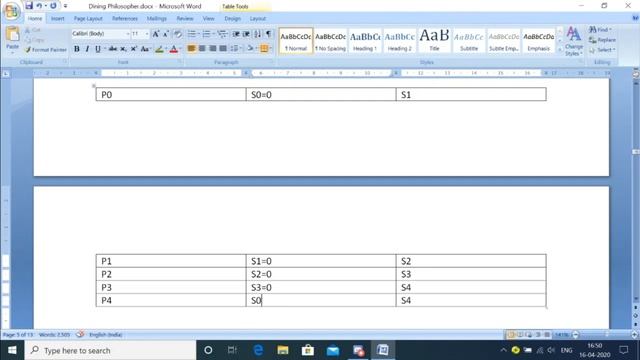Switch to the References tab
The width and height of the screenshot is (640, 360).
pos(124,19)
